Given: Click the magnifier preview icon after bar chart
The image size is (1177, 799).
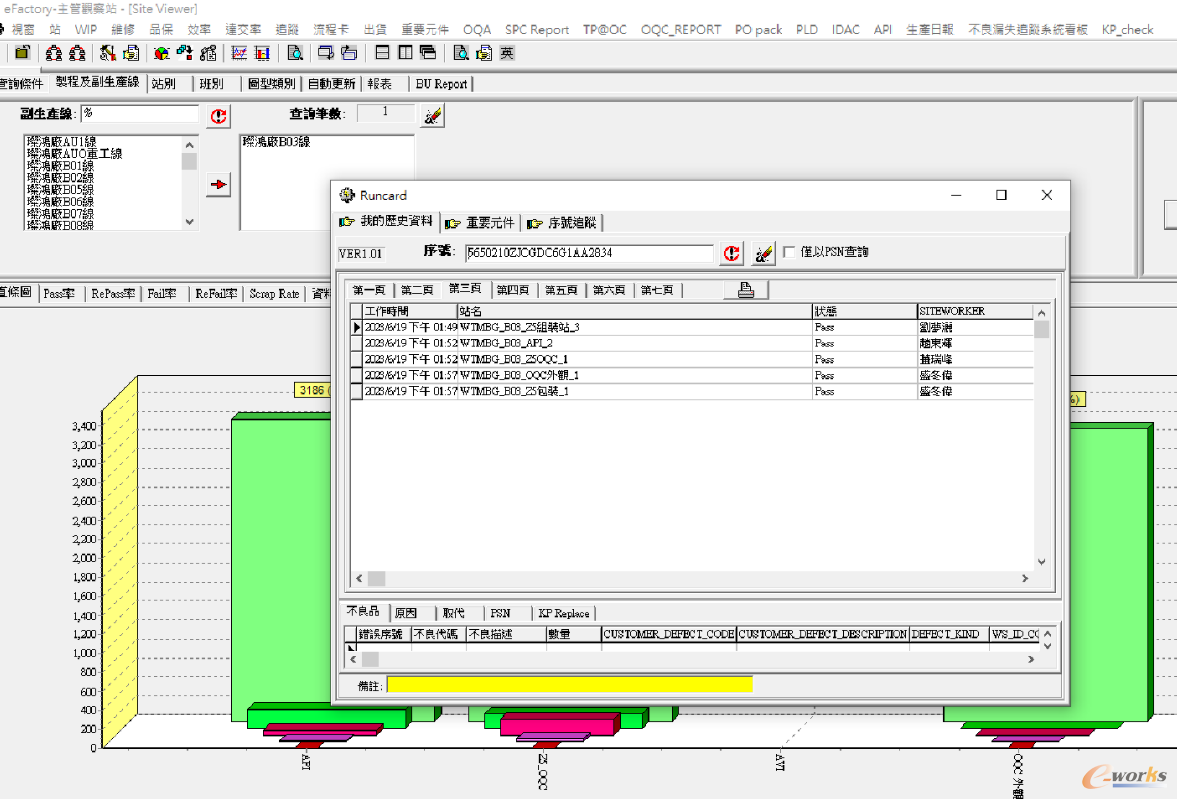Looking at the screenshot, I should (295, 53).
